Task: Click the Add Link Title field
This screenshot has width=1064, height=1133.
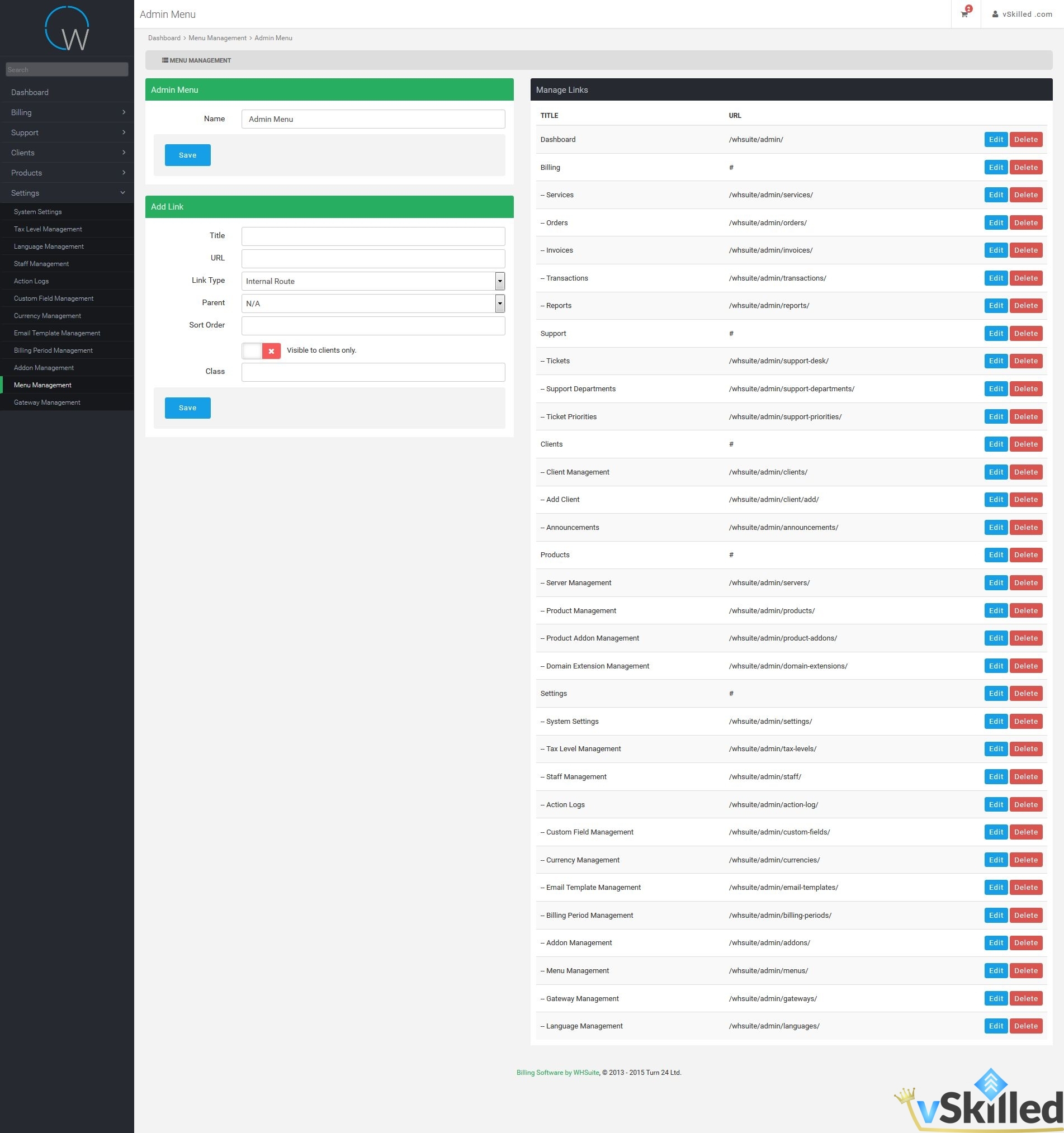Action: (373, 236)
